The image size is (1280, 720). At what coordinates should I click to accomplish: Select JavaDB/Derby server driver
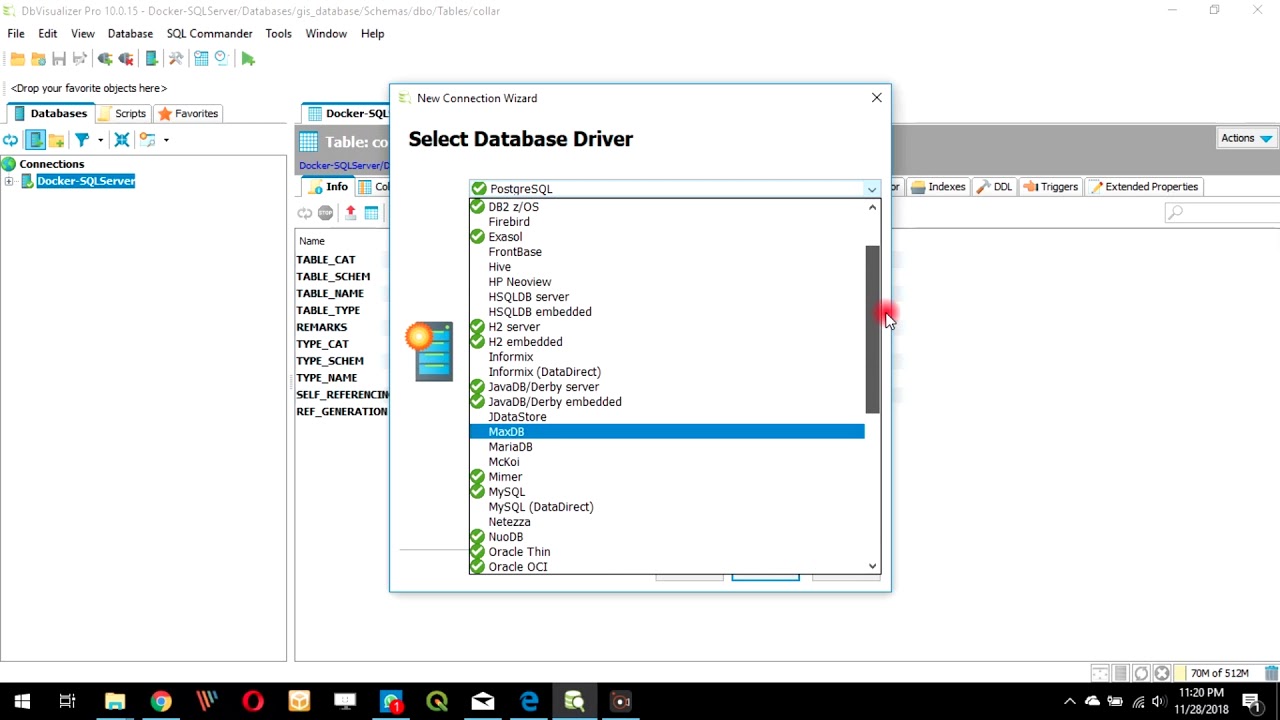click(666, 387)
